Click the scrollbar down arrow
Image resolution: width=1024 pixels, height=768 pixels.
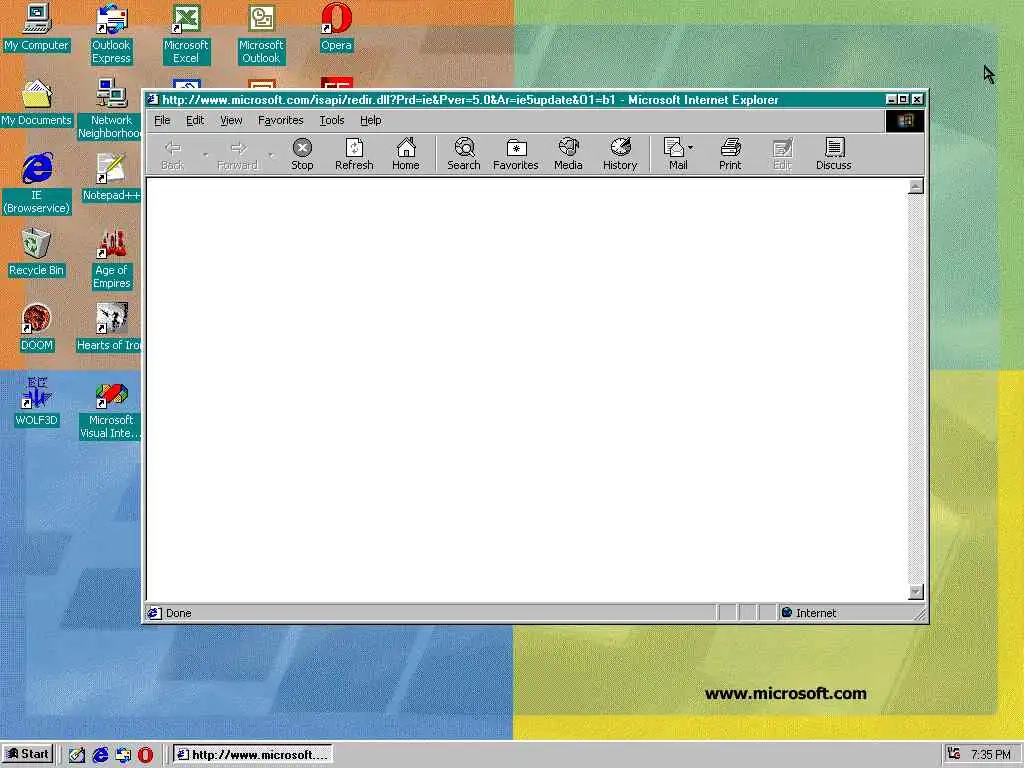(916, 592)
